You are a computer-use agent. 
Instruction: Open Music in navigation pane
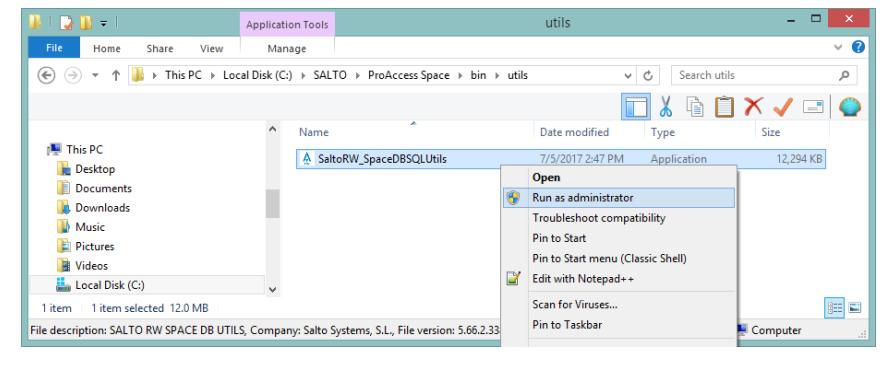tap(90, 227)
